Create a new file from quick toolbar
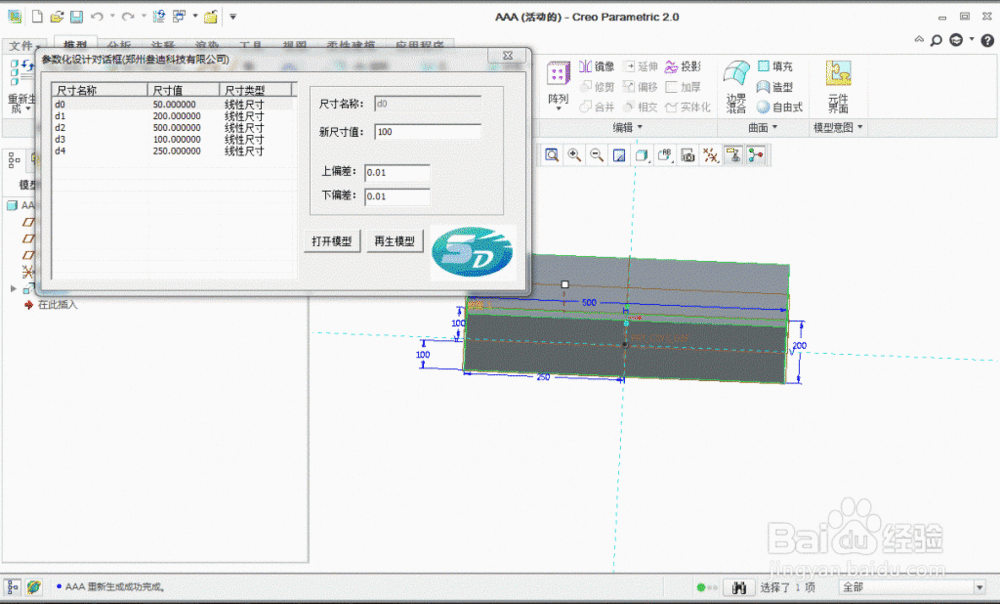The height and width of the screenshot is (604, 1000). tap(37, 17)
